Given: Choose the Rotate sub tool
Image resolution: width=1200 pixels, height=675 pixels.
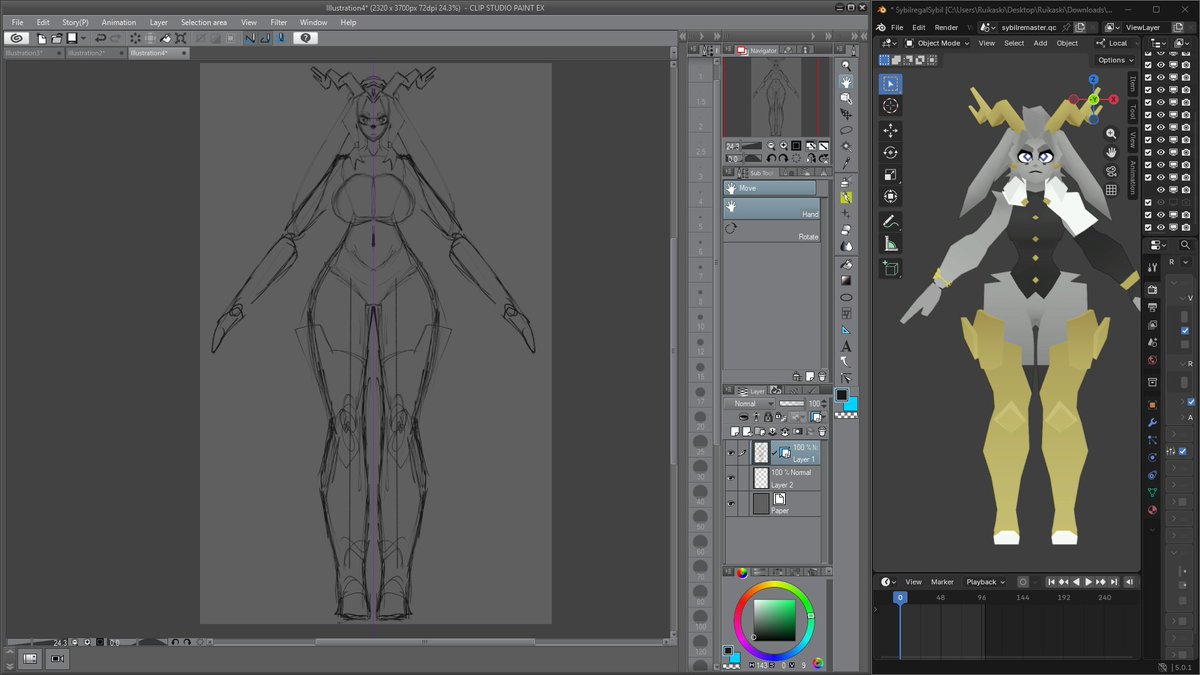Looking at the screenshot, I should click(771, 229).
